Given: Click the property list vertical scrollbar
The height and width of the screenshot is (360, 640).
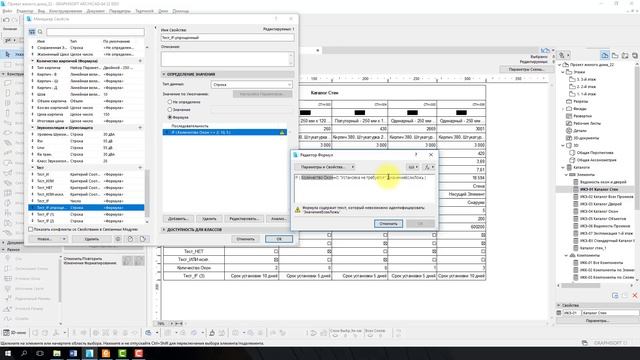Looking at the screenshot, I should [x=147, y=192].
